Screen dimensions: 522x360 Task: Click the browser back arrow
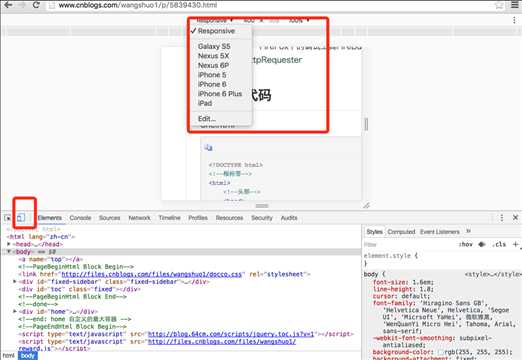coord(8,5)
